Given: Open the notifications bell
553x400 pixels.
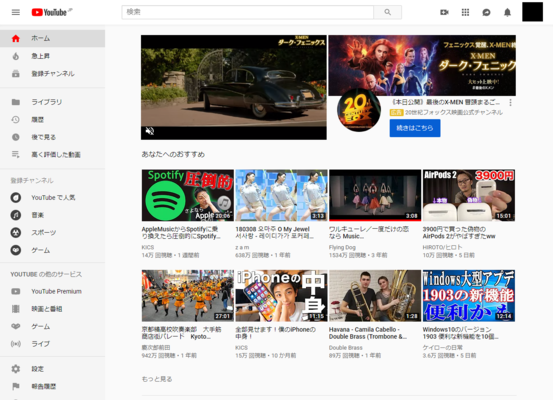Looking at the screenshot, I should click(507, 12).
